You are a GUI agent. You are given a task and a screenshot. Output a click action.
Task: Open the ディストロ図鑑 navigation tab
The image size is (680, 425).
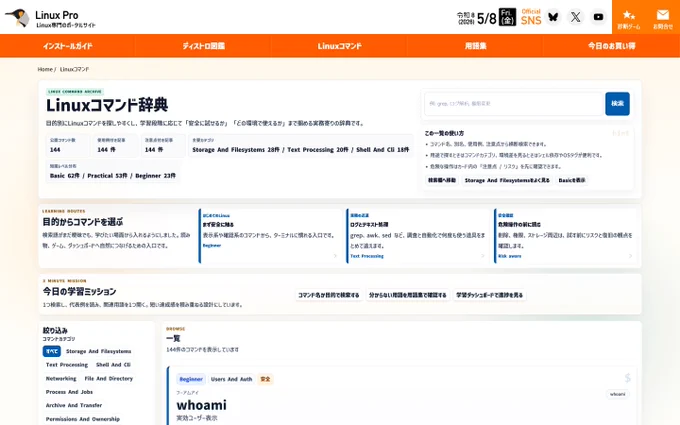pos(203,46)
